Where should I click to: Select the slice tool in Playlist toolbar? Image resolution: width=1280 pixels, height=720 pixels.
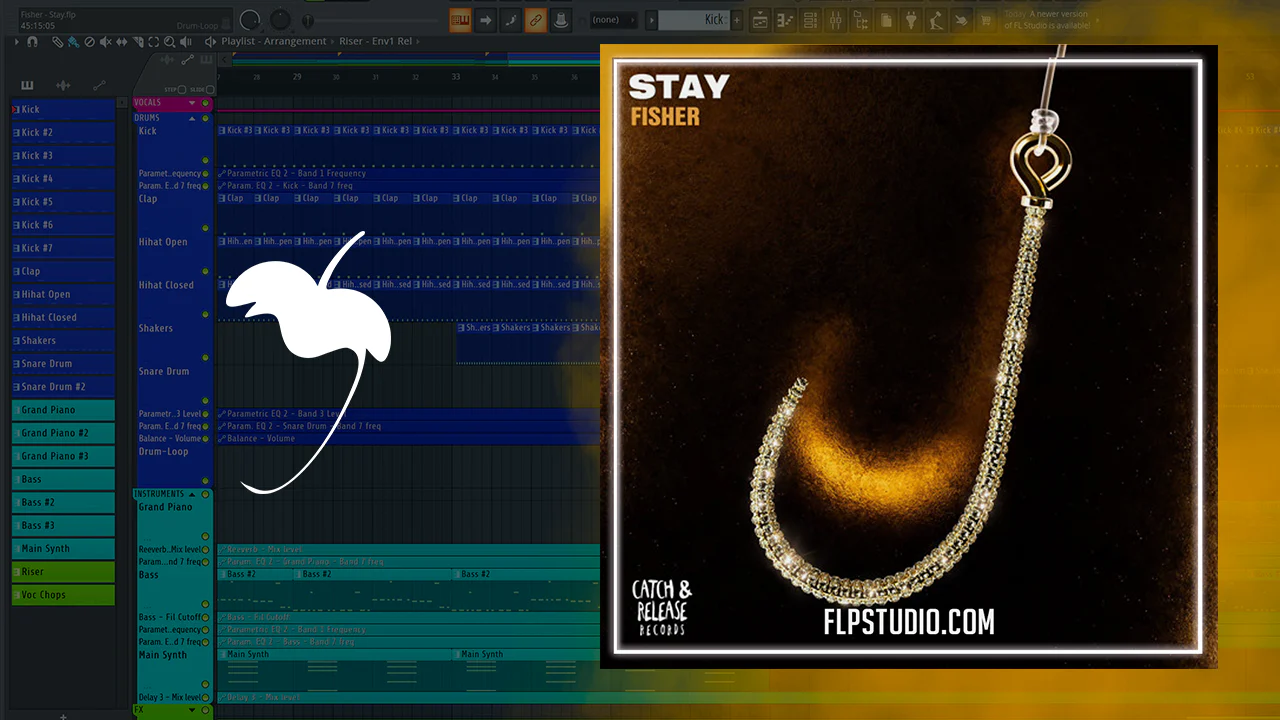click(137, 42)
